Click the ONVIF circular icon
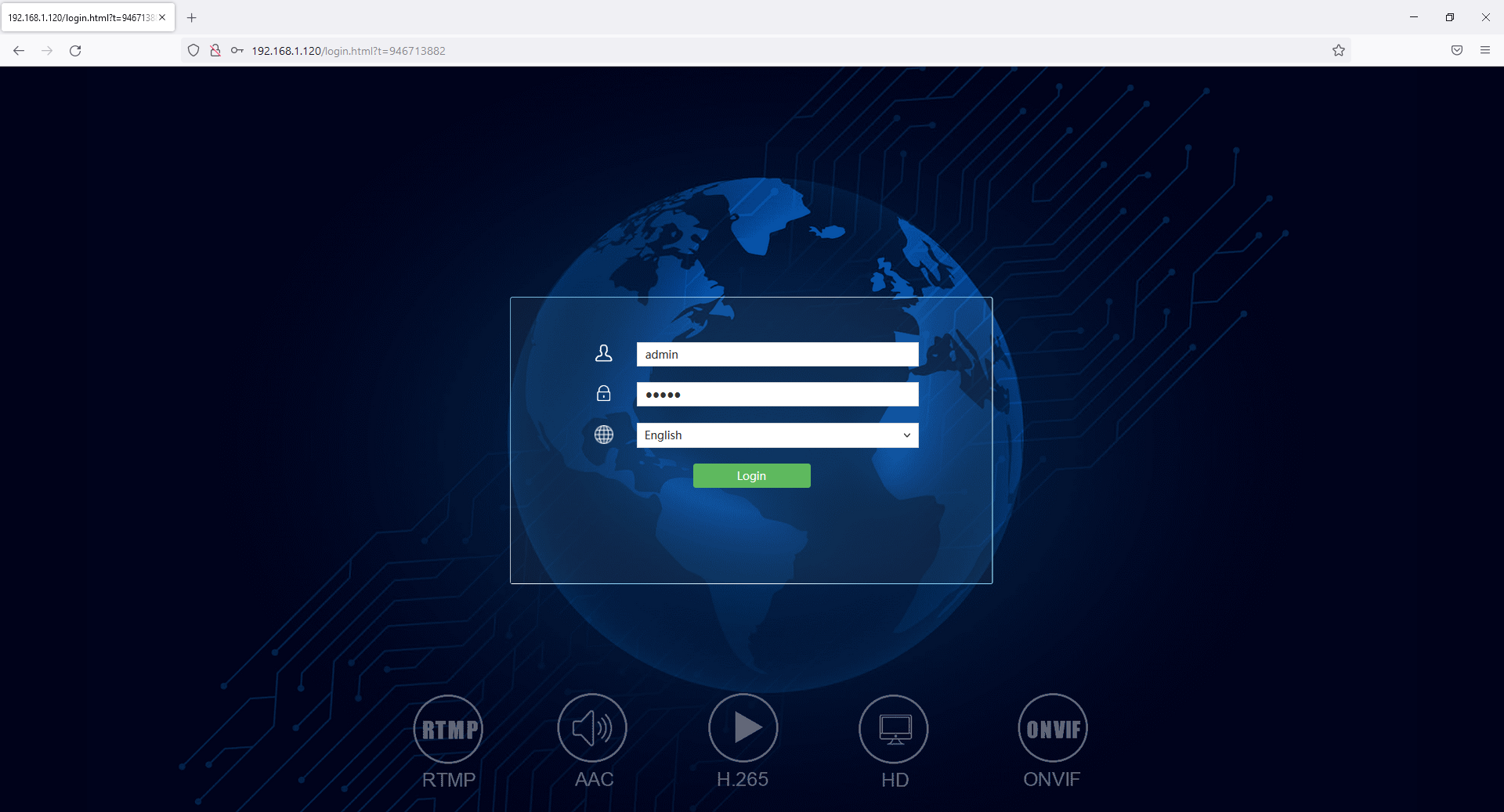 click(x=1053, y=729)
